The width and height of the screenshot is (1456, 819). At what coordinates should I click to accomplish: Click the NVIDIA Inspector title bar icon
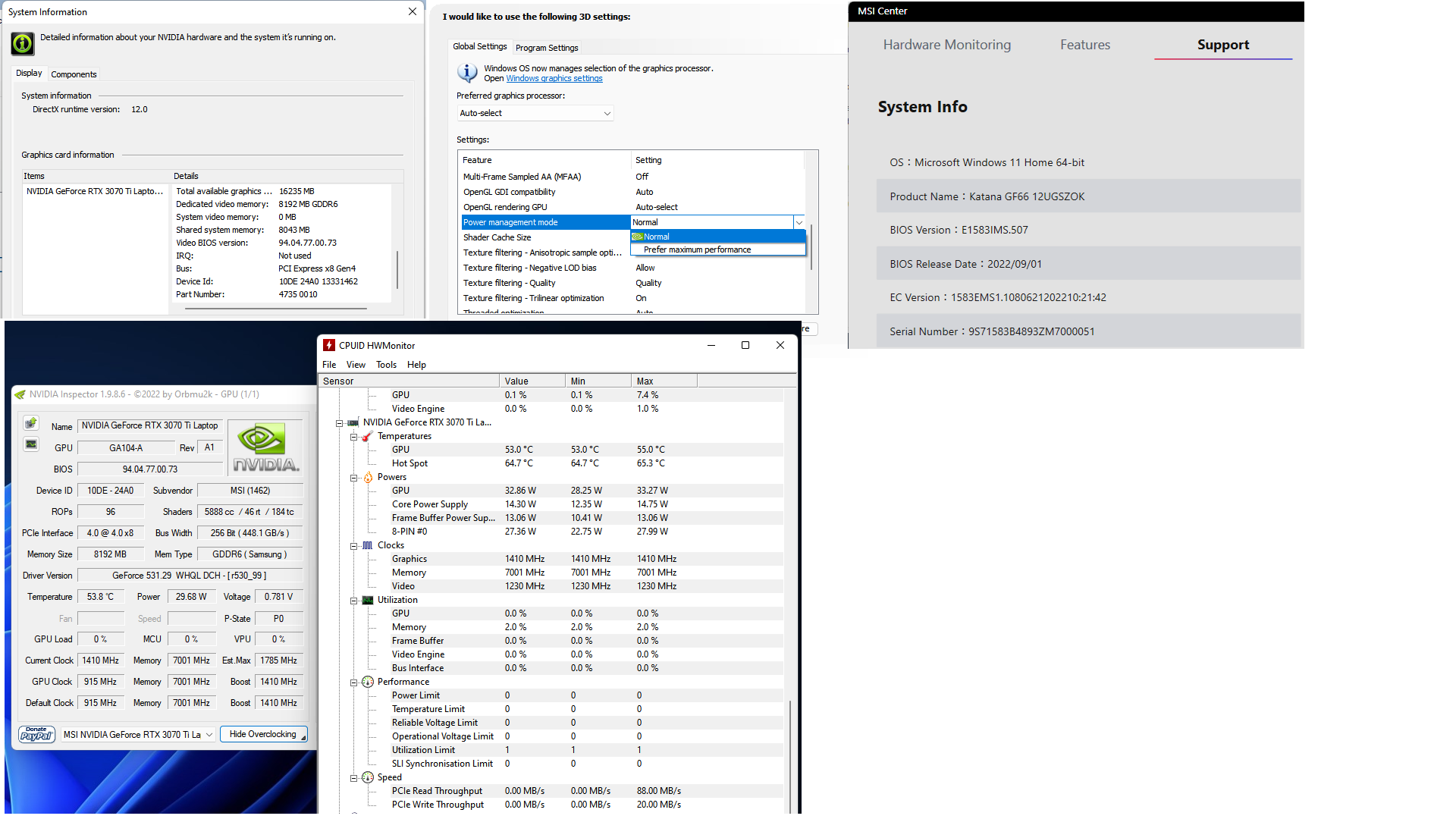(20, 394)
